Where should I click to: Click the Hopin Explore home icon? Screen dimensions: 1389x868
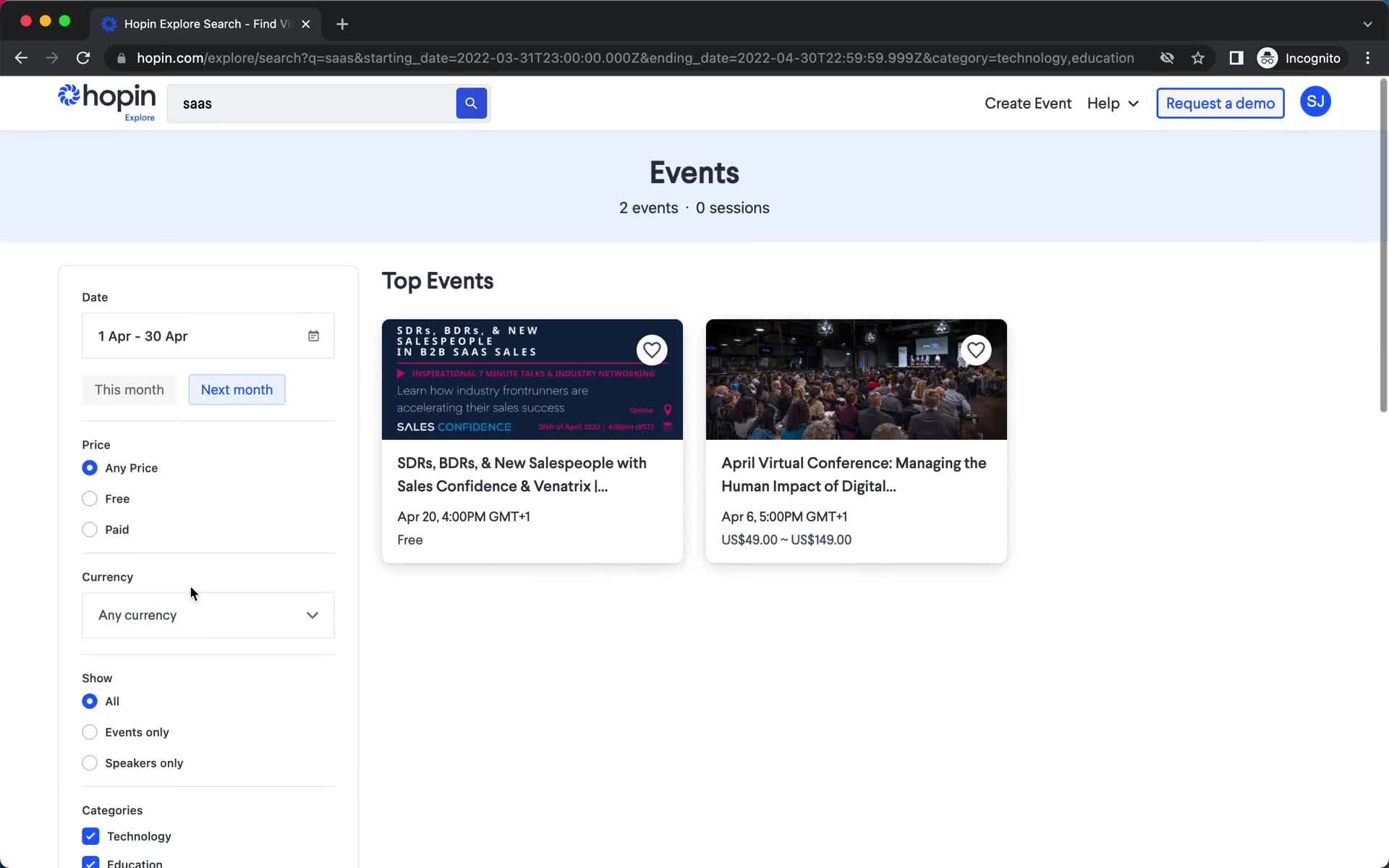[x=105, y=102]
